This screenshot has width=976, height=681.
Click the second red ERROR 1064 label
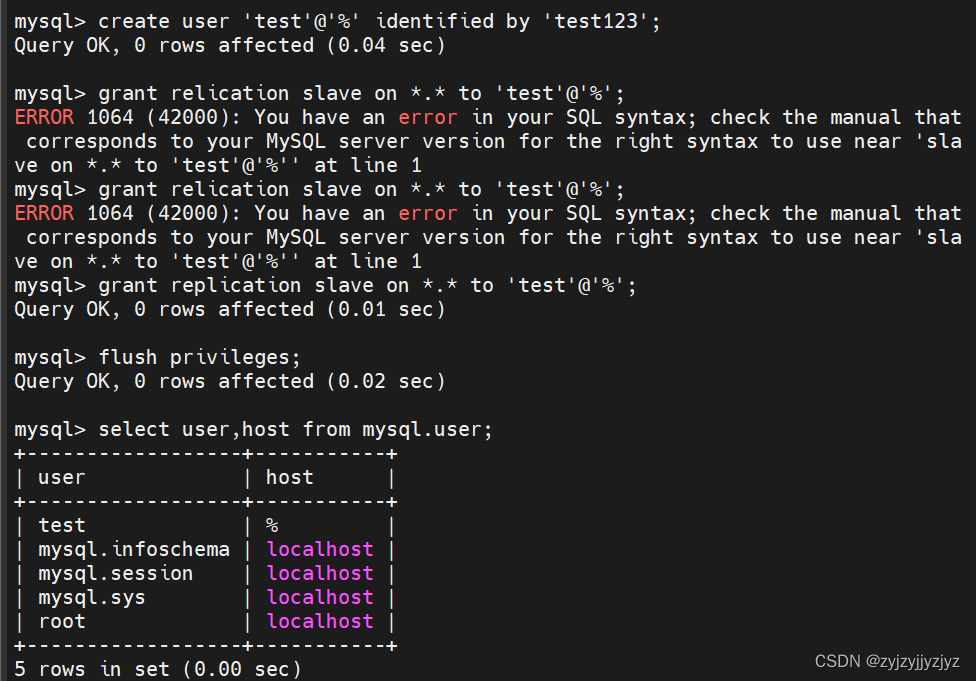click(44, 214)
